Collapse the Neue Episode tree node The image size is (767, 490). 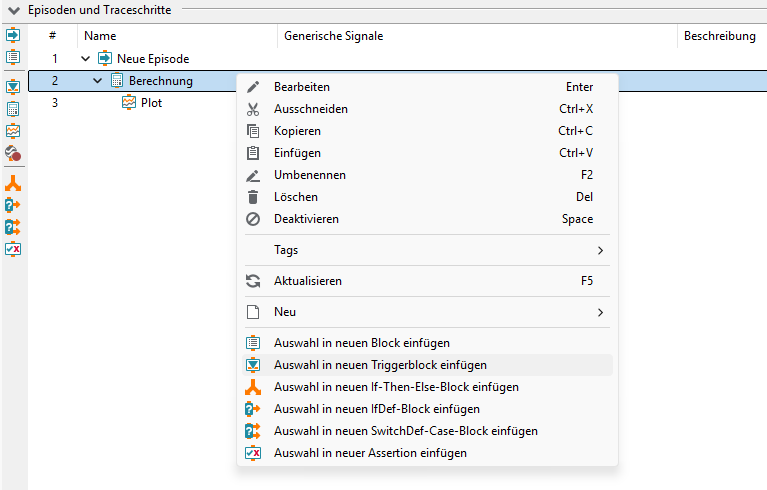pos(86,59)
